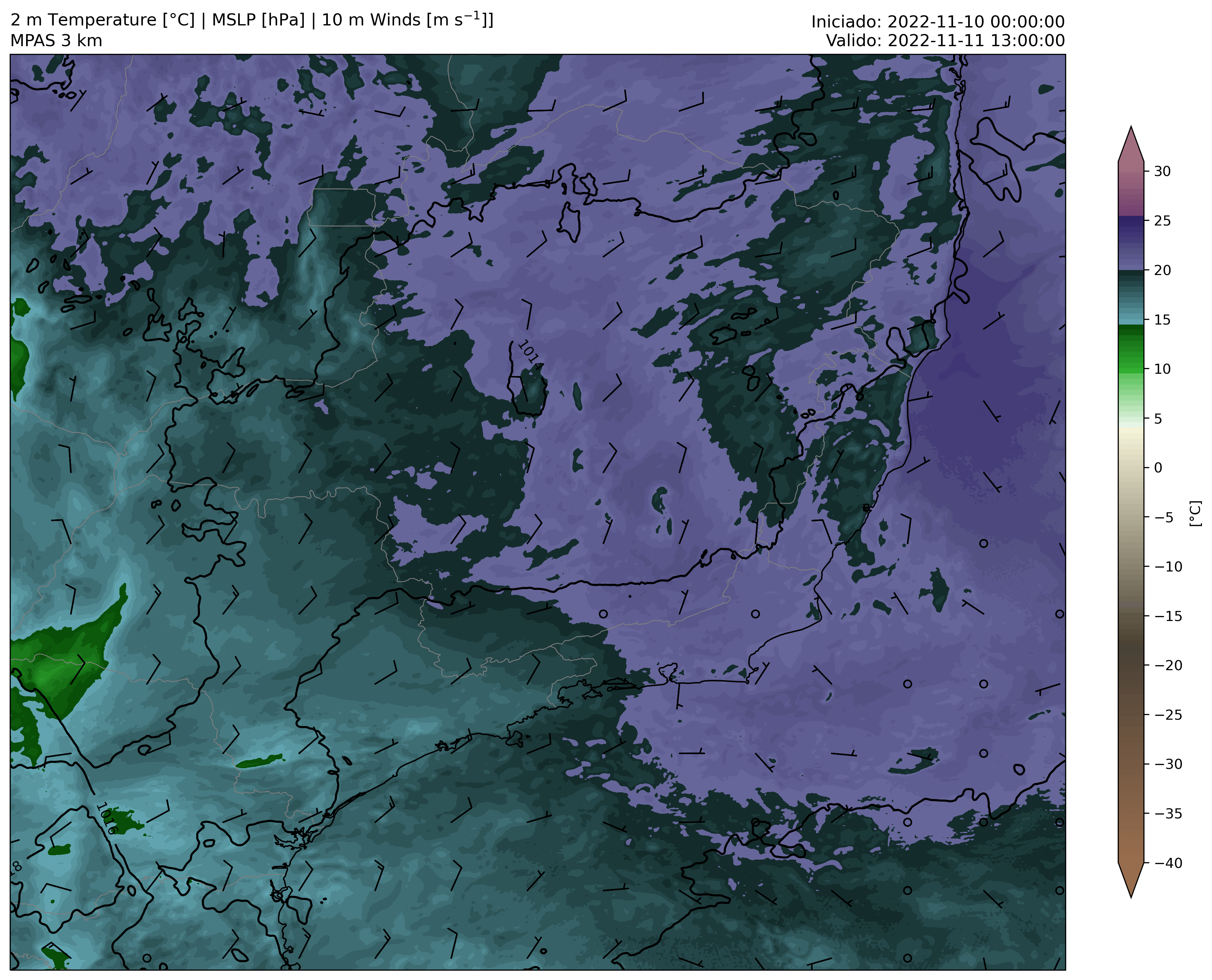
Task: Click the bright green colorbar band near 10
Action: coord(1131,365)
